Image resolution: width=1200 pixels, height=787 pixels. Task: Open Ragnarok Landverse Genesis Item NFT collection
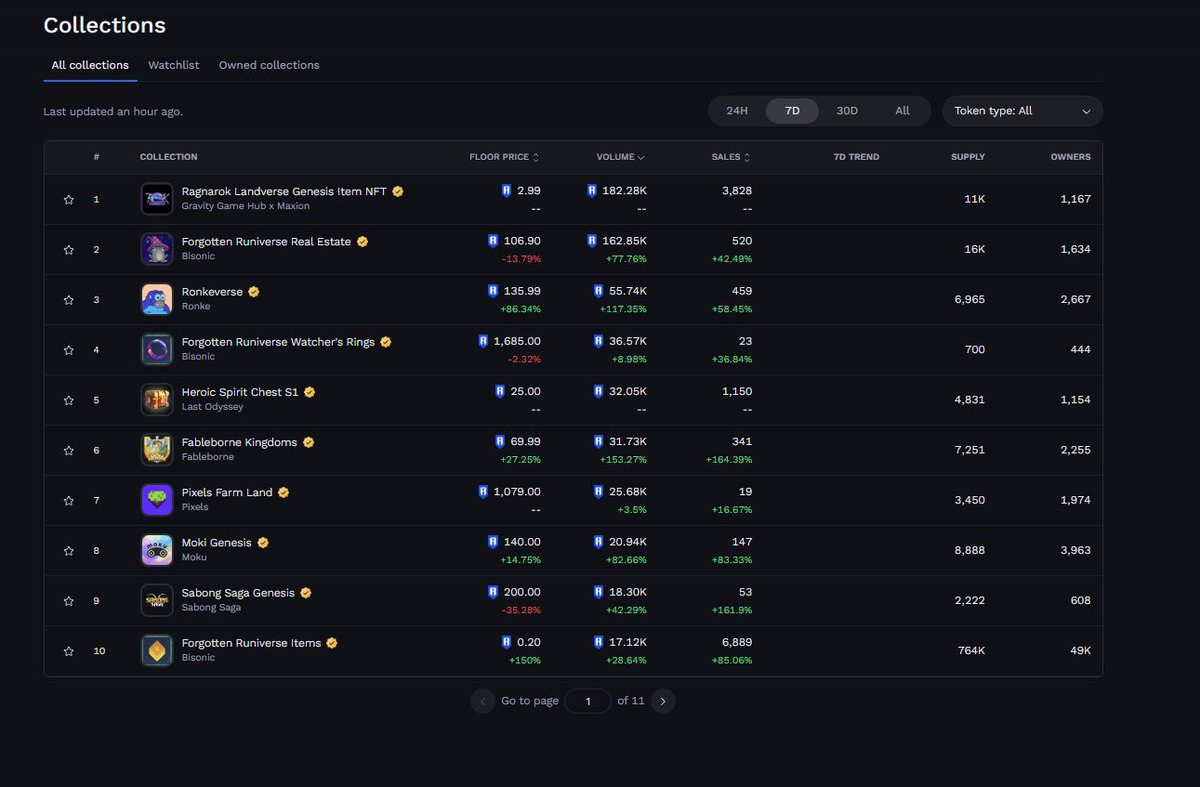click(284, 191)
